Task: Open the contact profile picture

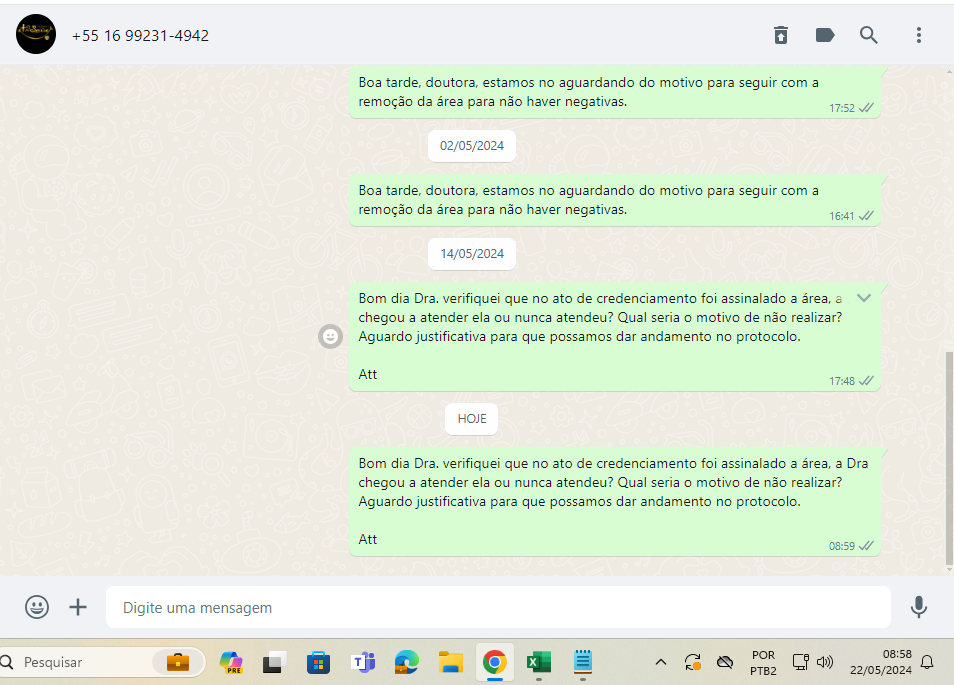Action: (36, 35)
